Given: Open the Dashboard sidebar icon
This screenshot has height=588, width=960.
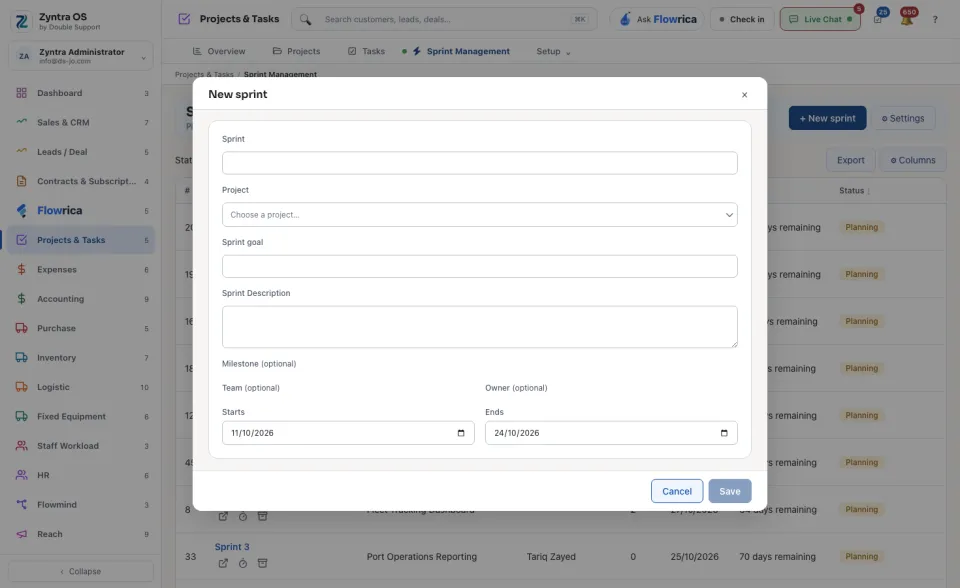Looking at the screenshot, I should click(x=21, y=93).
